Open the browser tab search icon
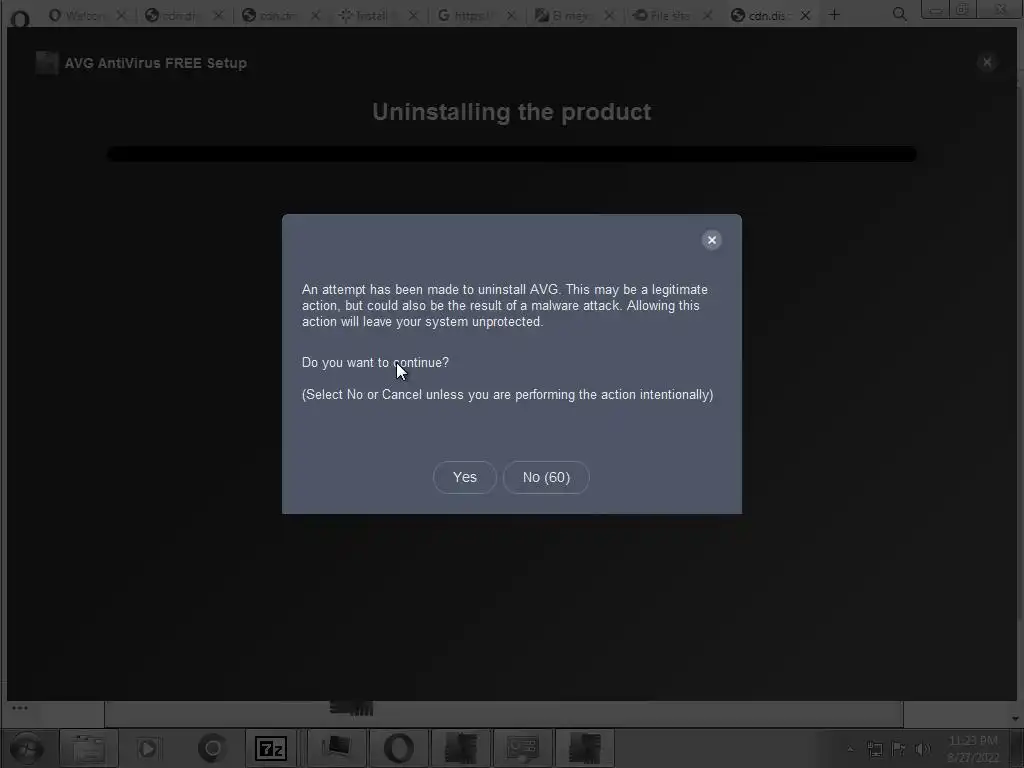The height and width of the screenshot is (768, 1024). (x=899, y=14)
